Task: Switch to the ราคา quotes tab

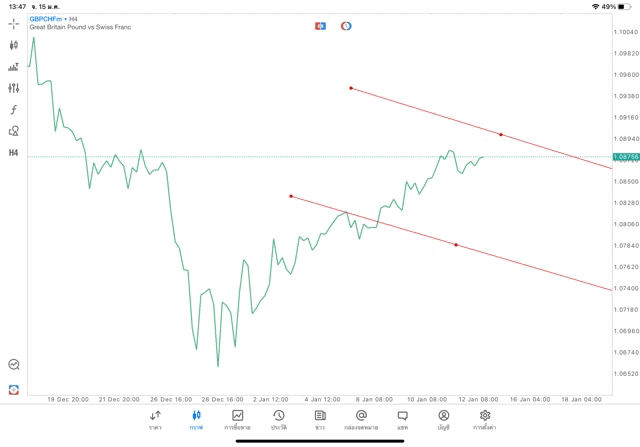Action: tap(155, 419)
